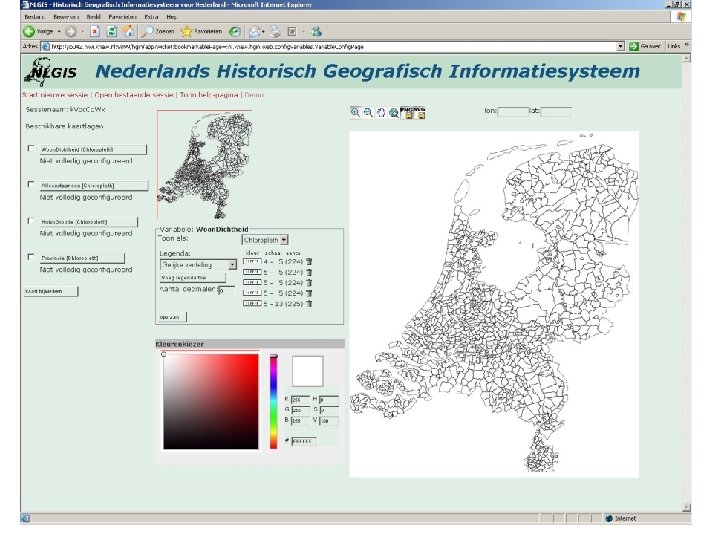Viewport: 720px width, 540px height.
Task: Open the Bestand menu
Action: tap(34, 18)
